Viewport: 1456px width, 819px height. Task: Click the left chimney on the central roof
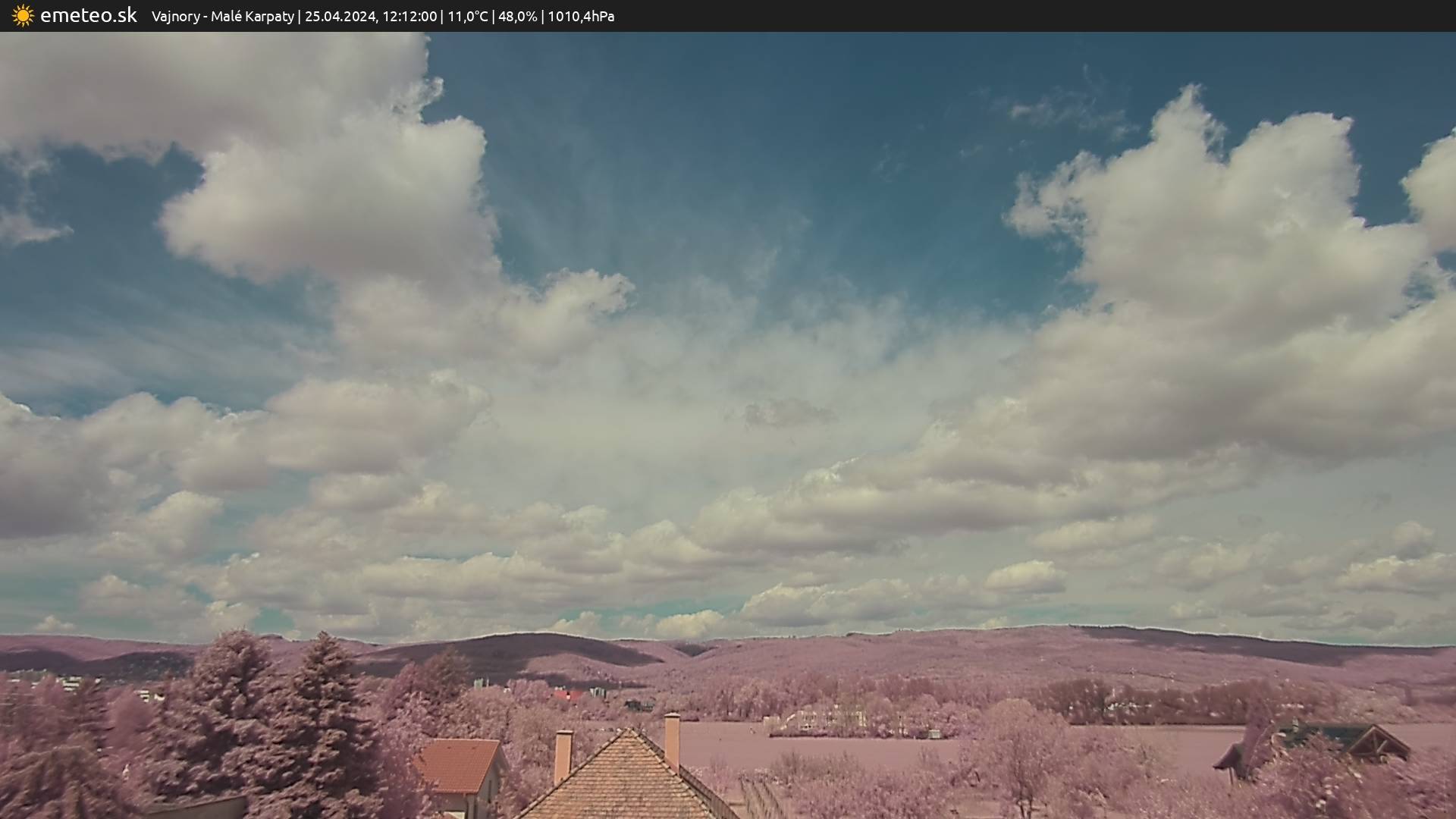tap(563, 755)
